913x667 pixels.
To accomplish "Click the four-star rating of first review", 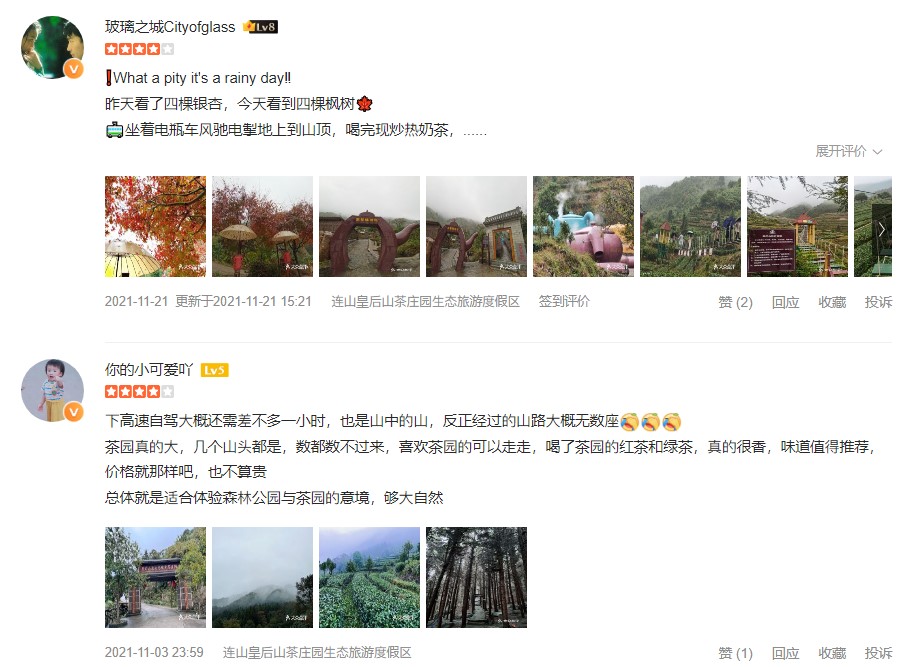I will (x=139, y=49).
